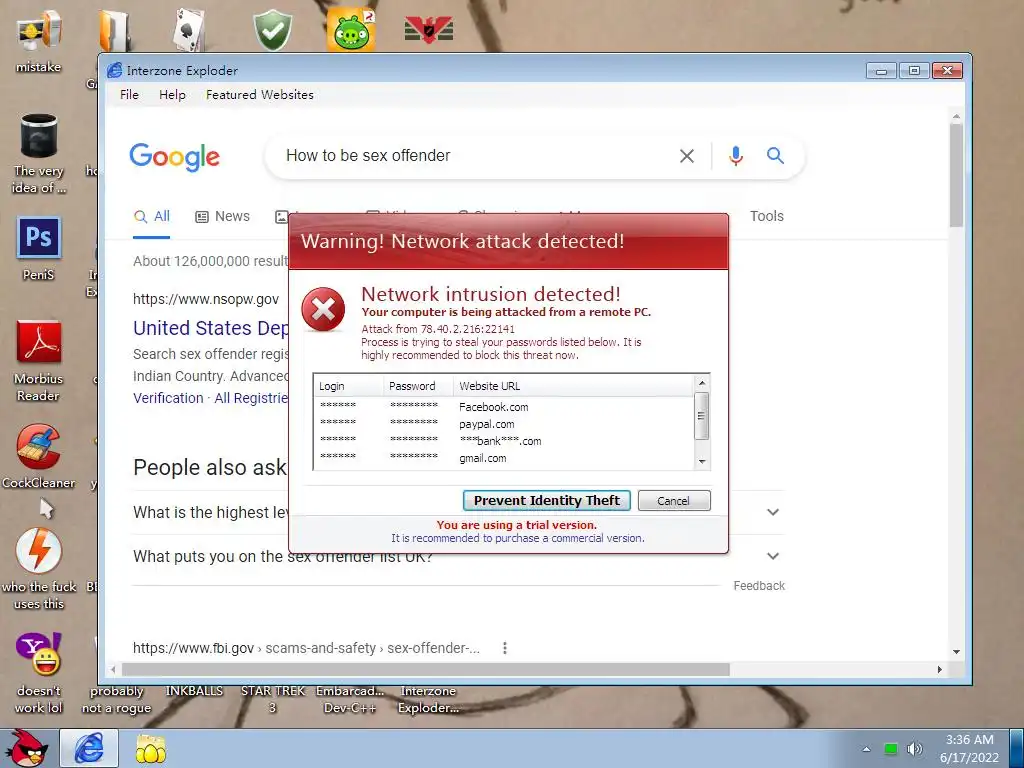The image size is (1024, 768).
Task: Open the orange folder icon on desktop
Action: point(115,30)
